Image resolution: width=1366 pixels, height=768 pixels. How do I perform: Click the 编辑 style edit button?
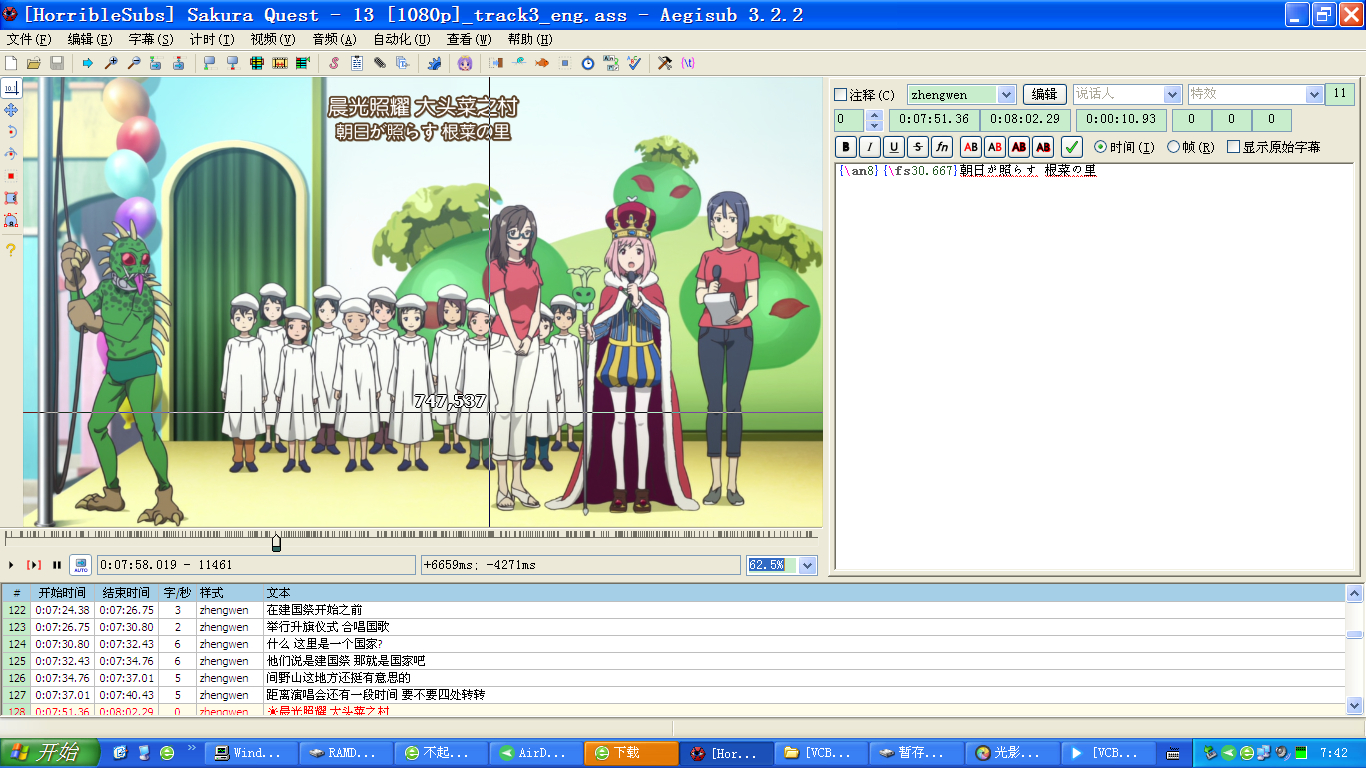click(1044, 94)
